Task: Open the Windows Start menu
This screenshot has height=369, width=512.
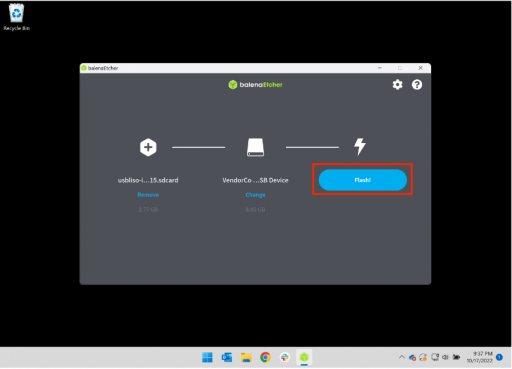Action: (207, 357)
